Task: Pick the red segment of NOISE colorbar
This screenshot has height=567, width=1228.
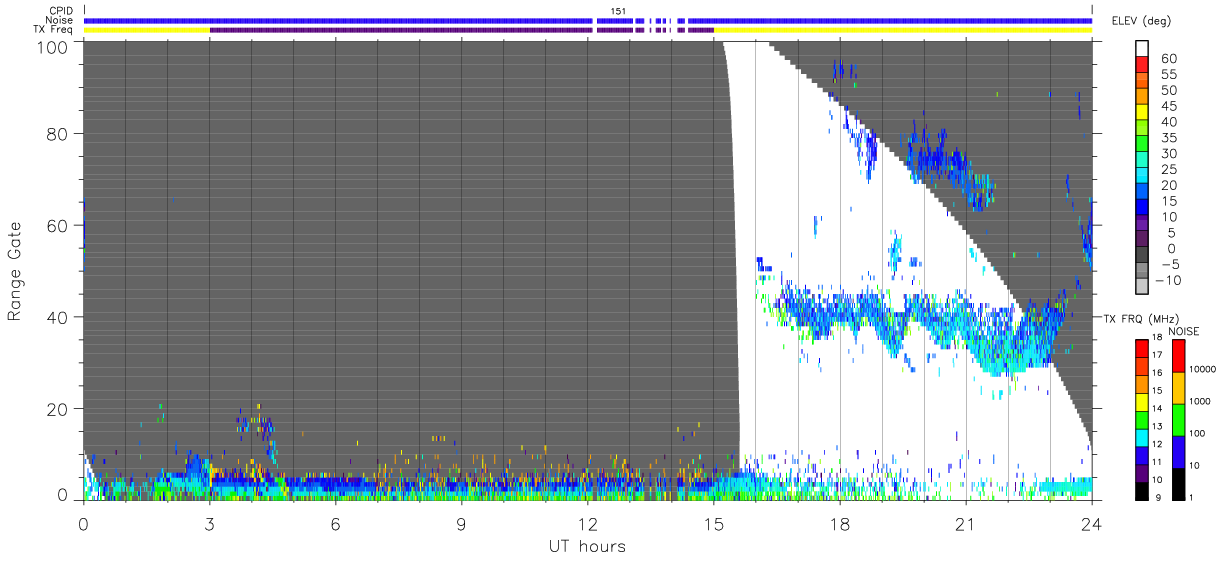Action: (x=1179, y=356)
